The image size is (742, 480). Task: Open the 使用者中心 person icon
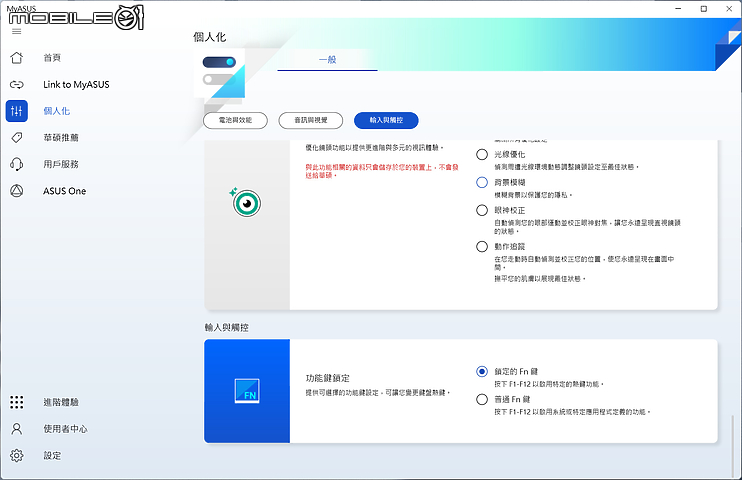click(17, 429)
